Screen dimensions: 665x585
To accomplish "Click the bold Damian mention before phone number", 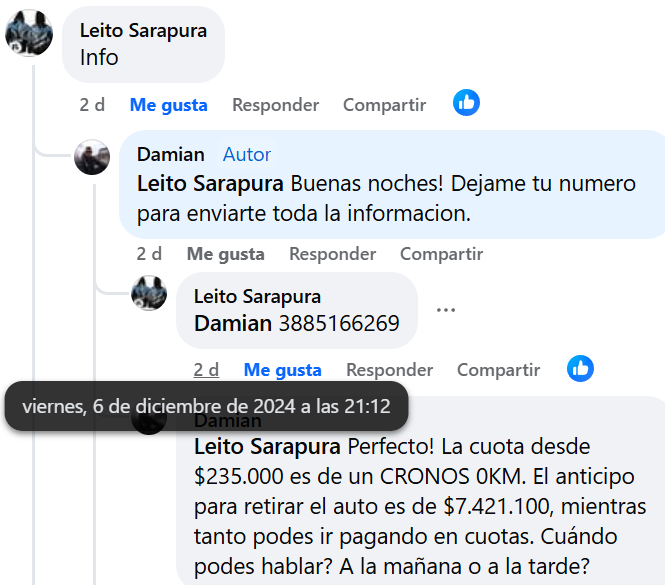I will (233, 323).
